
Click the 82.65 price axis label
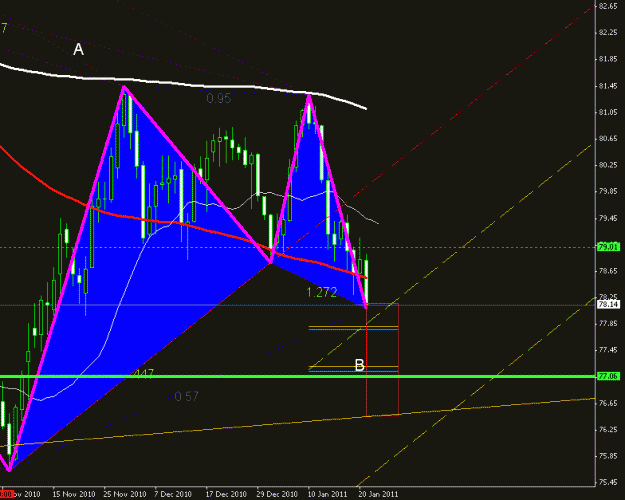pyautogui.click(x=608, y=6)
